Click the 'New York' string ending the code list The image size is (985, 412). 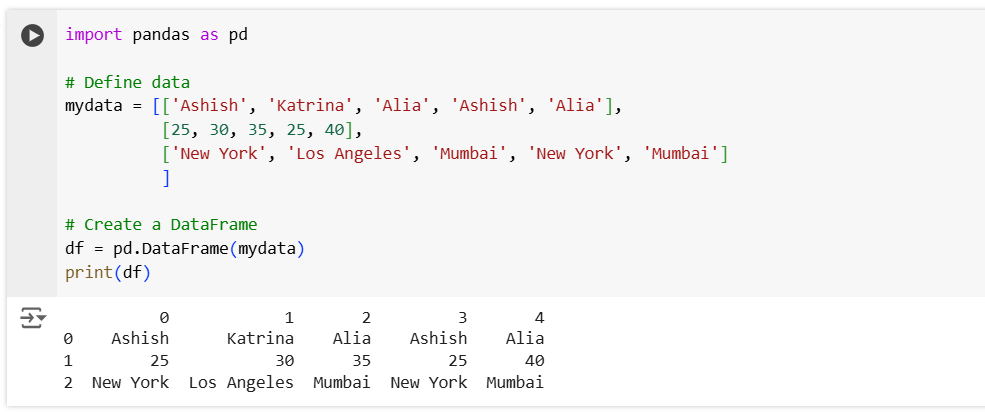[577, 154]
